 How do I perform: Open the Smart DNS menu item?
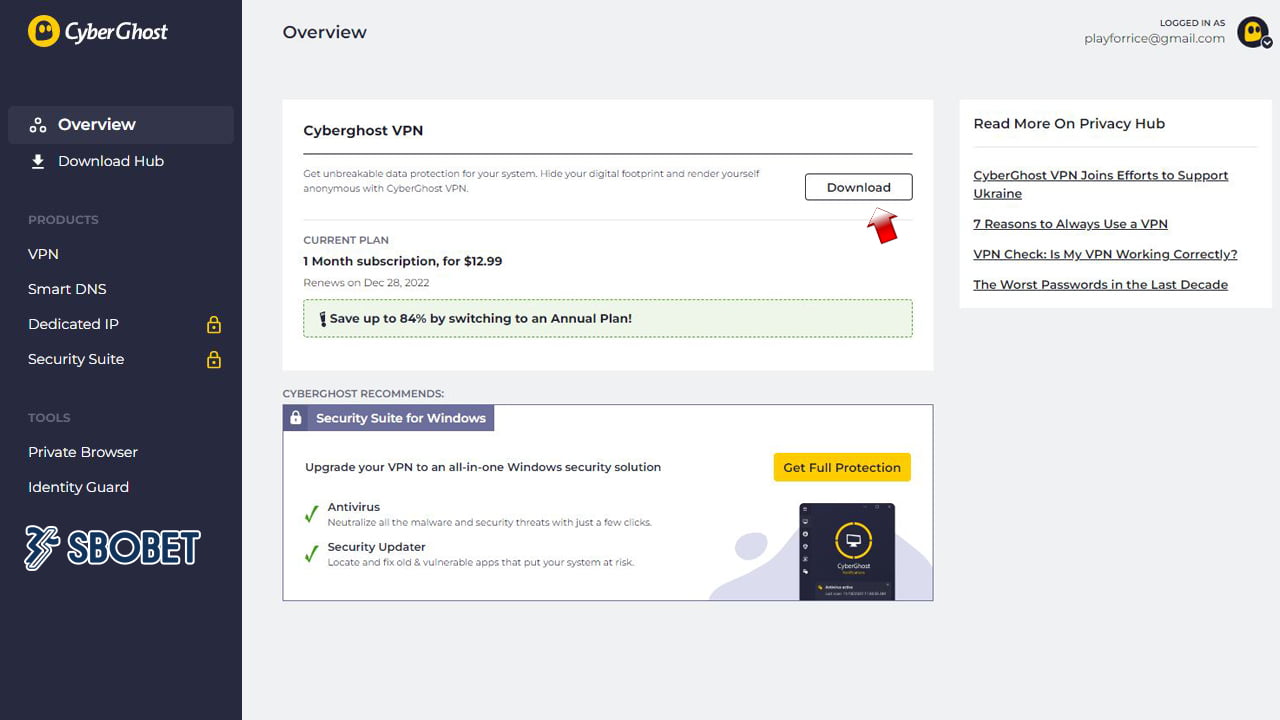(67, 289)
